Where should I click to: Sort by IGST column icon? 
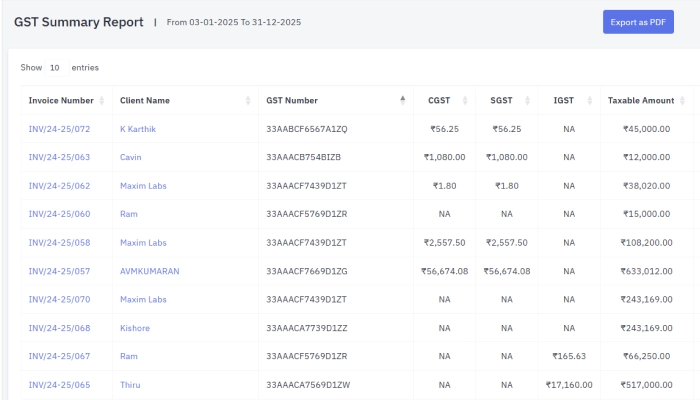coord(591,100)
